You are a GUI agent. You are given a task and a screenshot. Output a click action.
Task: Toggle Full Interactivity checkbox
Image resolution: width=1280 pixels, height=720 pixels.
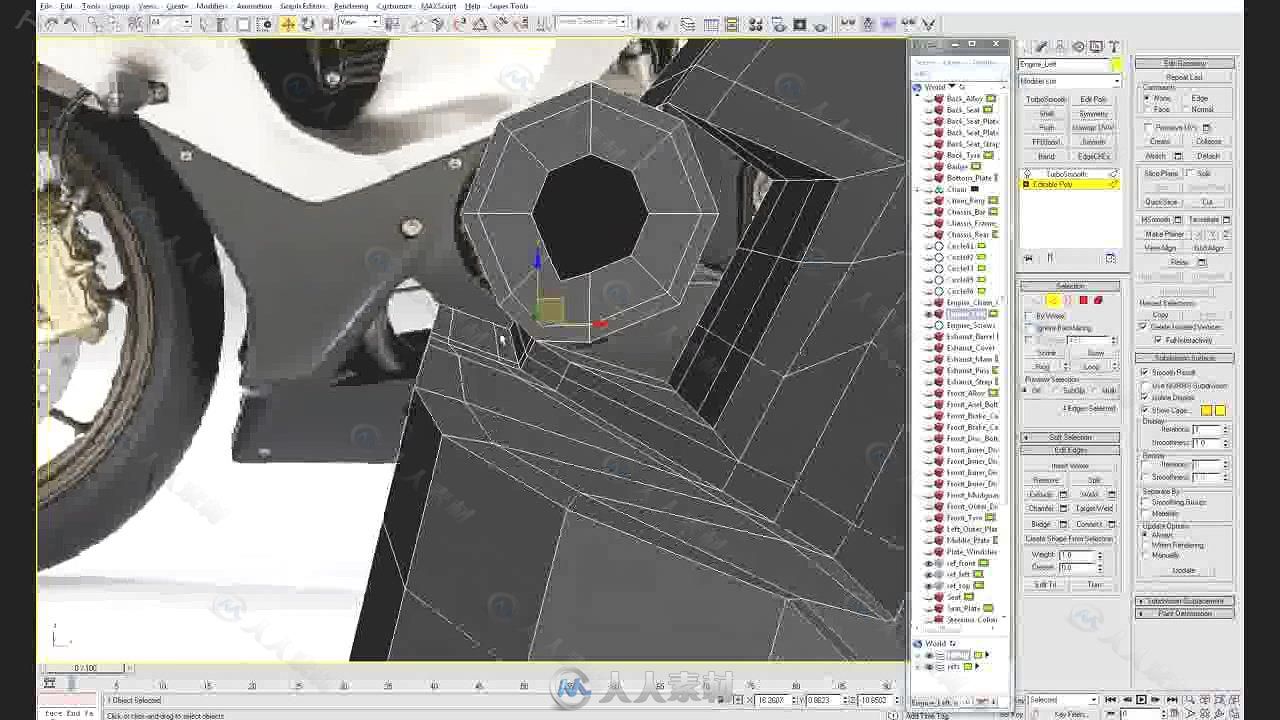click(x=1157, y=340)
